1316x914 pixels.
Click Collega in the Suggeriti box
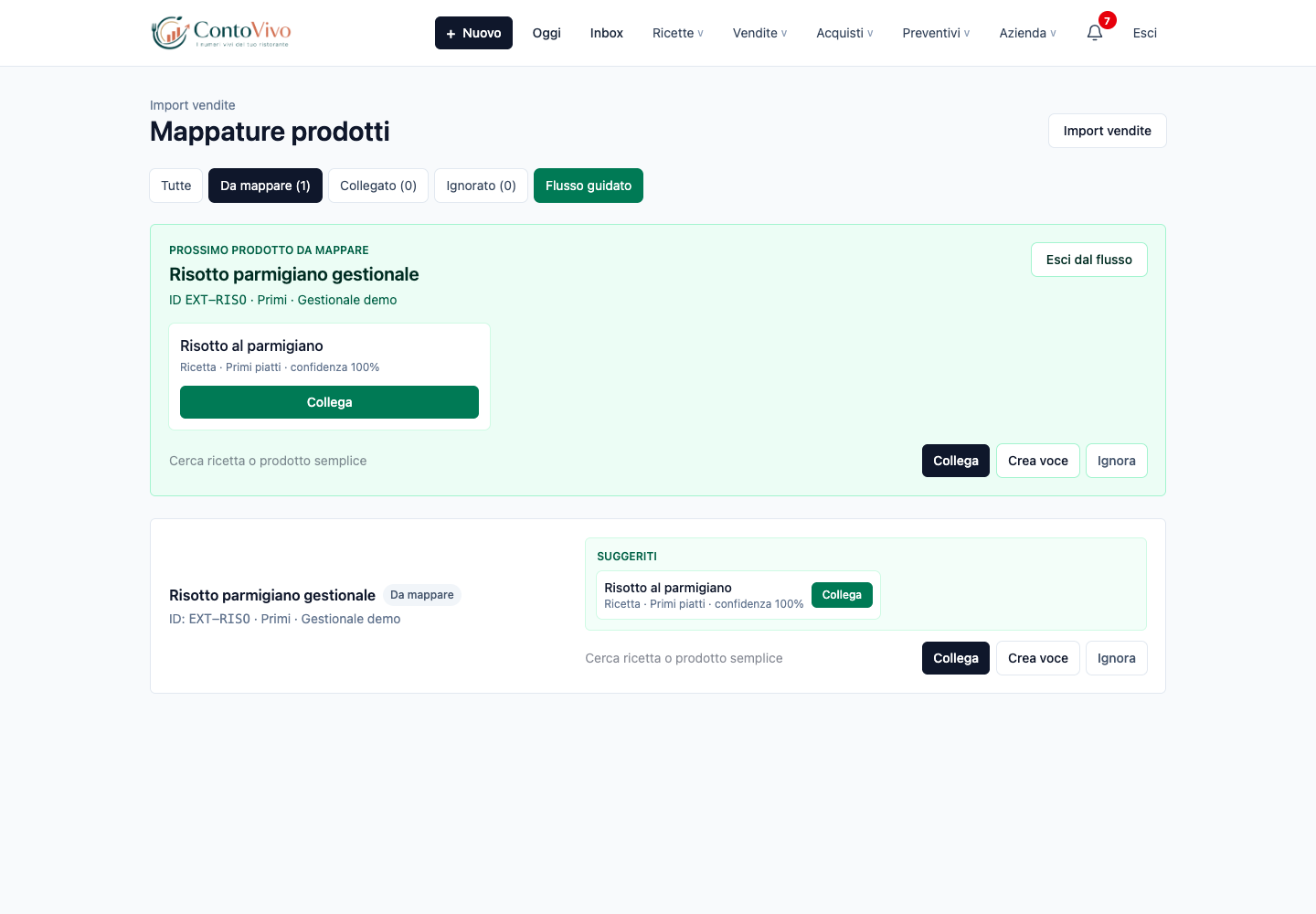click(x=842, y=595)
